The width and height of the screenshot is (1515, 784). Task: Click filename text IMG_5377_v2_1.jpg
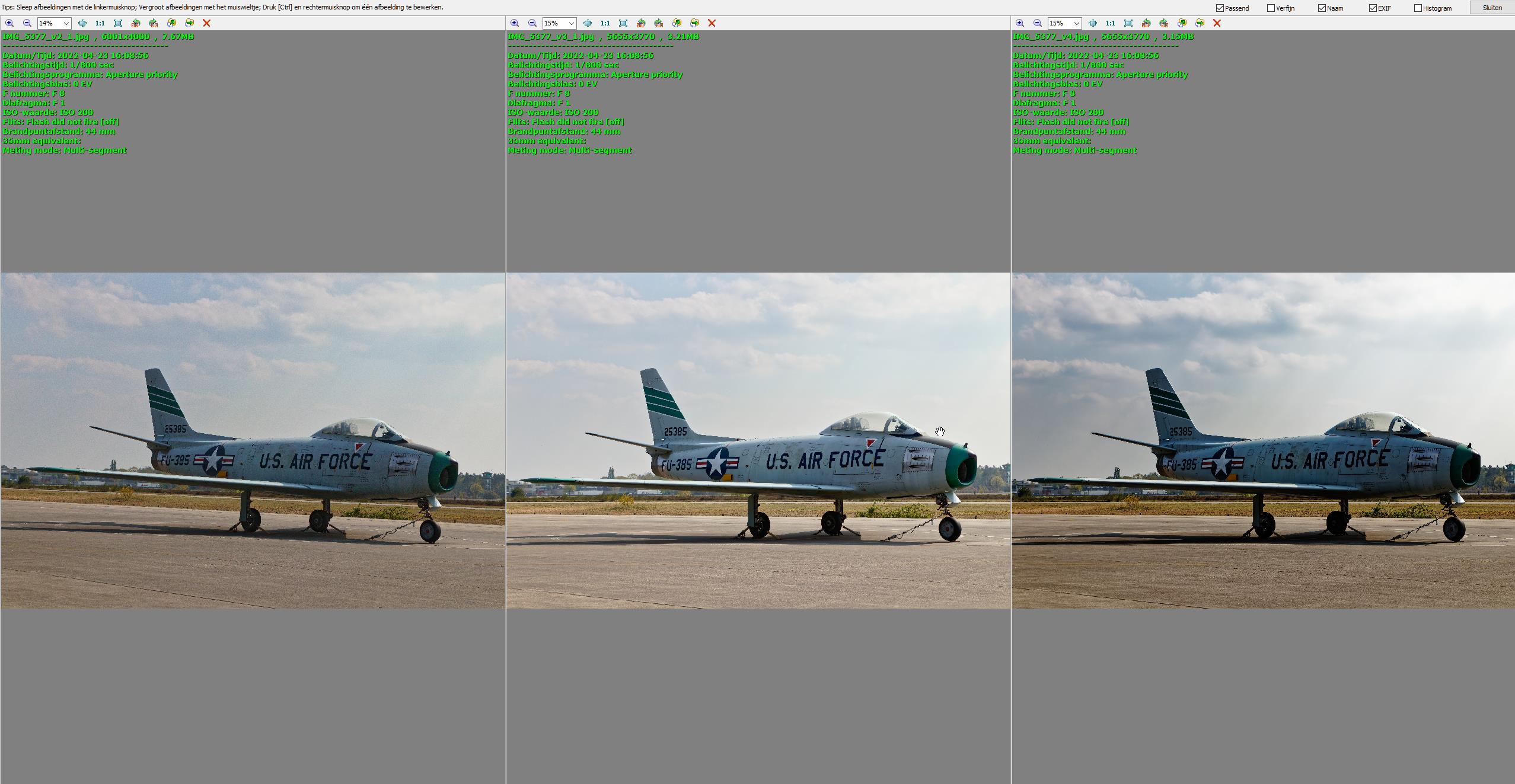46,36
